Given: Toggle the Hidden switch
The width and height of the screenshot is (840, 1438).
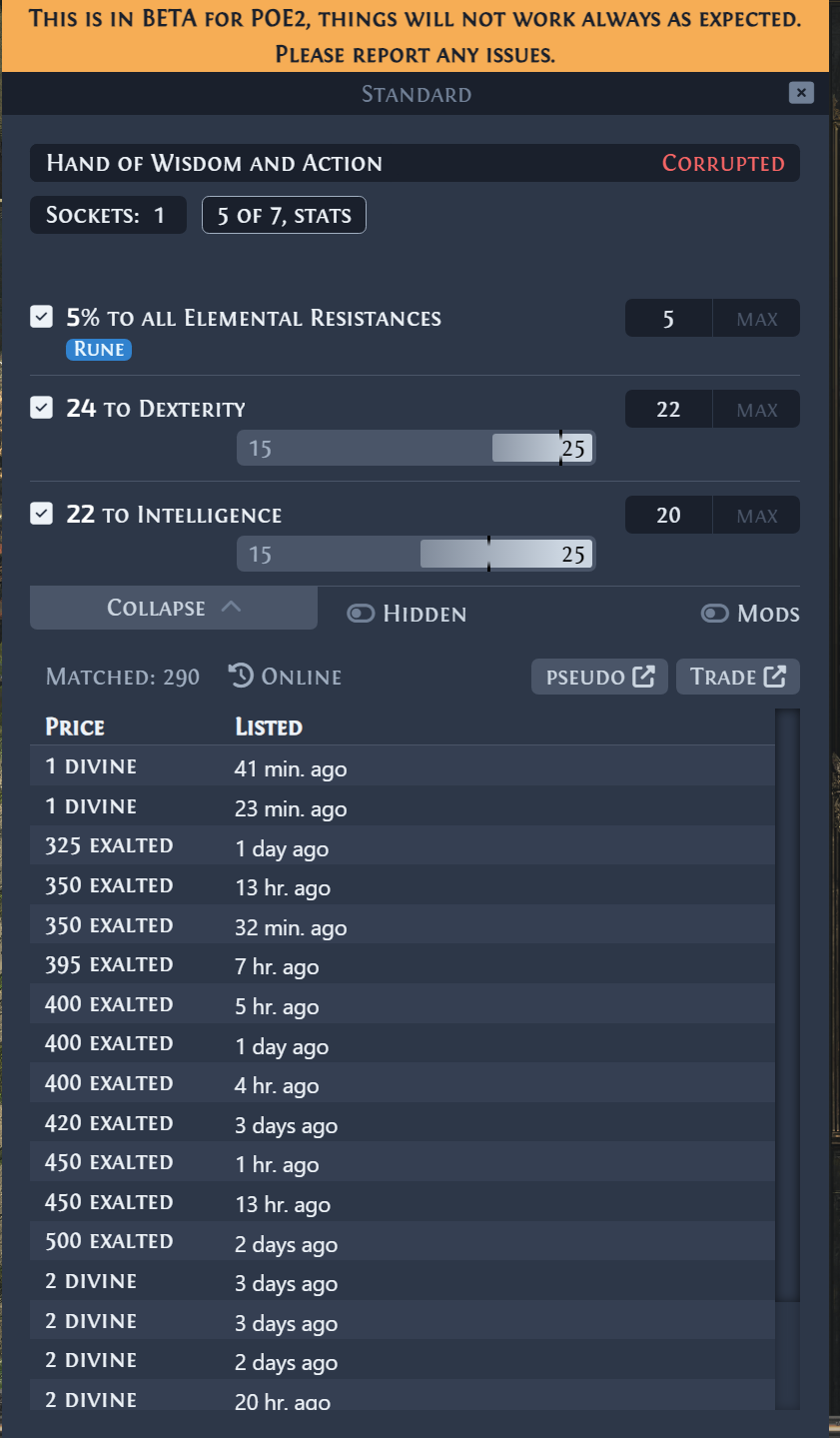Looking at the screenshot, I should [x=361, y=614].
